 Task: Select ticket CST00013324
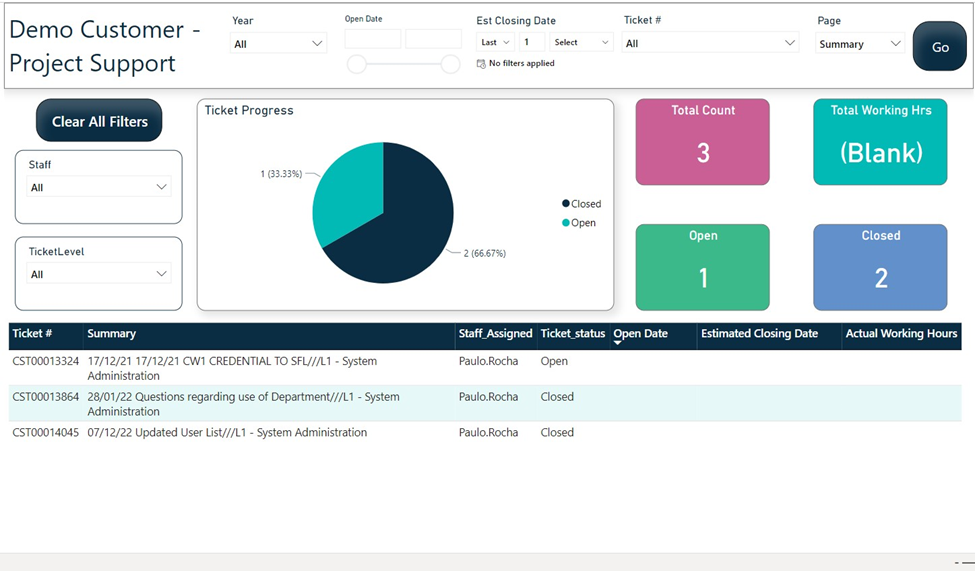46,361
